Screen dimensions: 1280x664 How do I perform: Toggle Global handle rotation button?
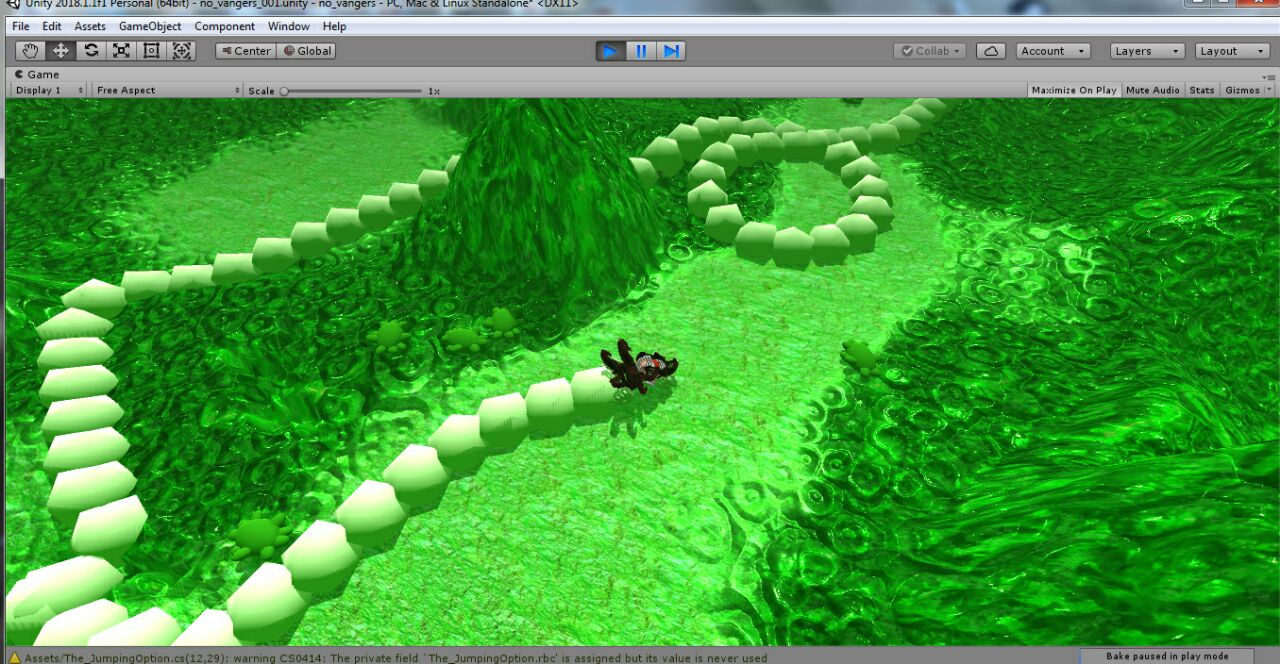click(306, 51)
